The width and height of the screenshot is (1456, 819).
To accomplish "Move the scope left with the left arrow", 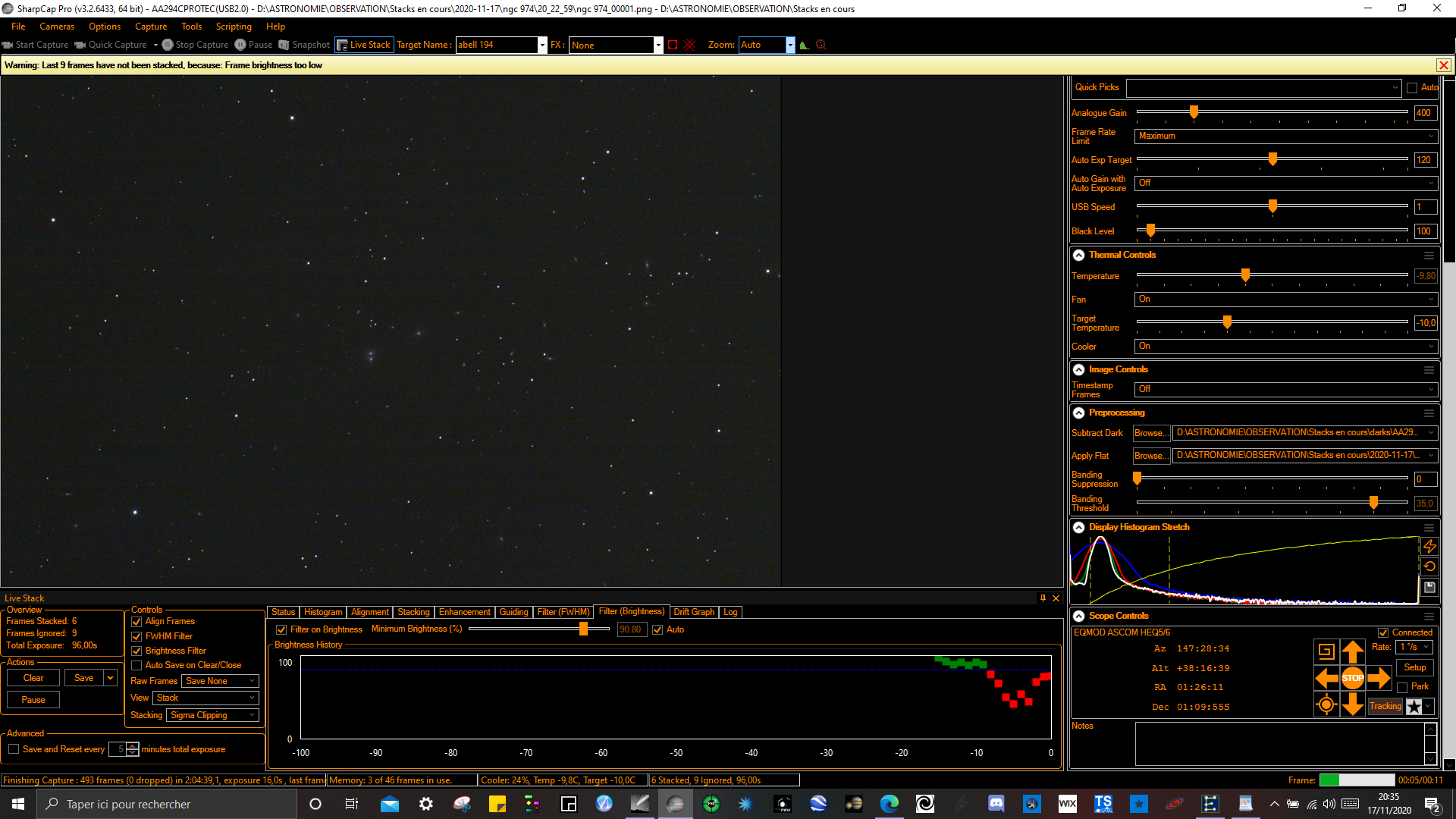I will click(1326, 678).
